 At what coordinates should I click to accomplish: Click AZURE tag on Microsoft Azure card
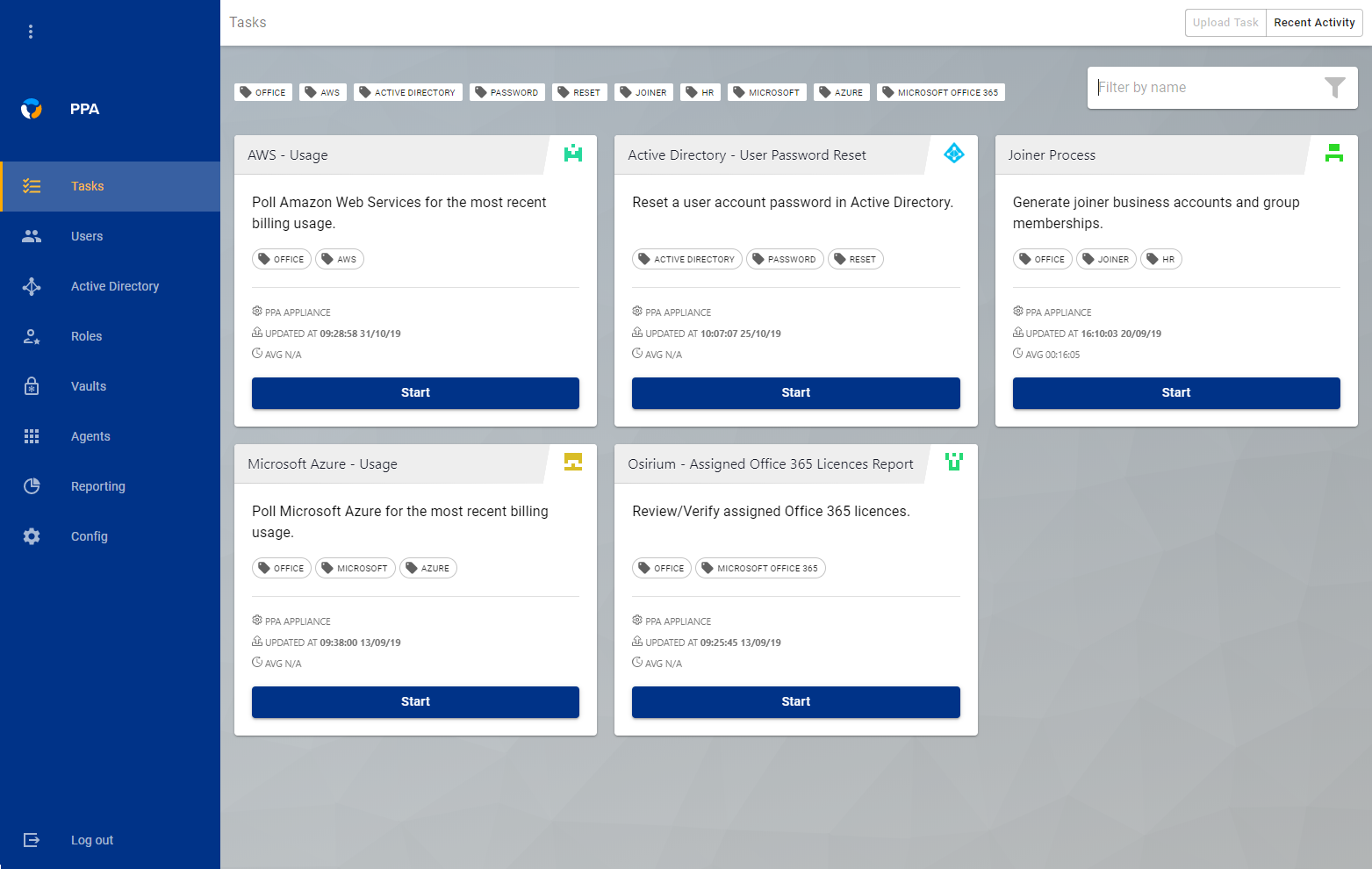428,568
